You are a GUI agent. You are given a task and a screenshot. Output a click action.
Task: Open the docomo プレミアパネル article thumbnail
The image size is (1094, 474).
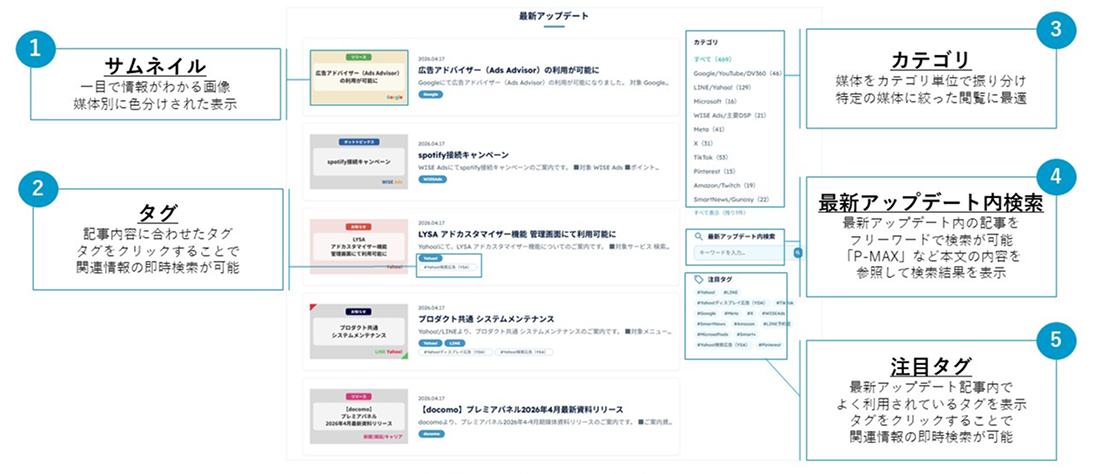click(x=359, y=417)
